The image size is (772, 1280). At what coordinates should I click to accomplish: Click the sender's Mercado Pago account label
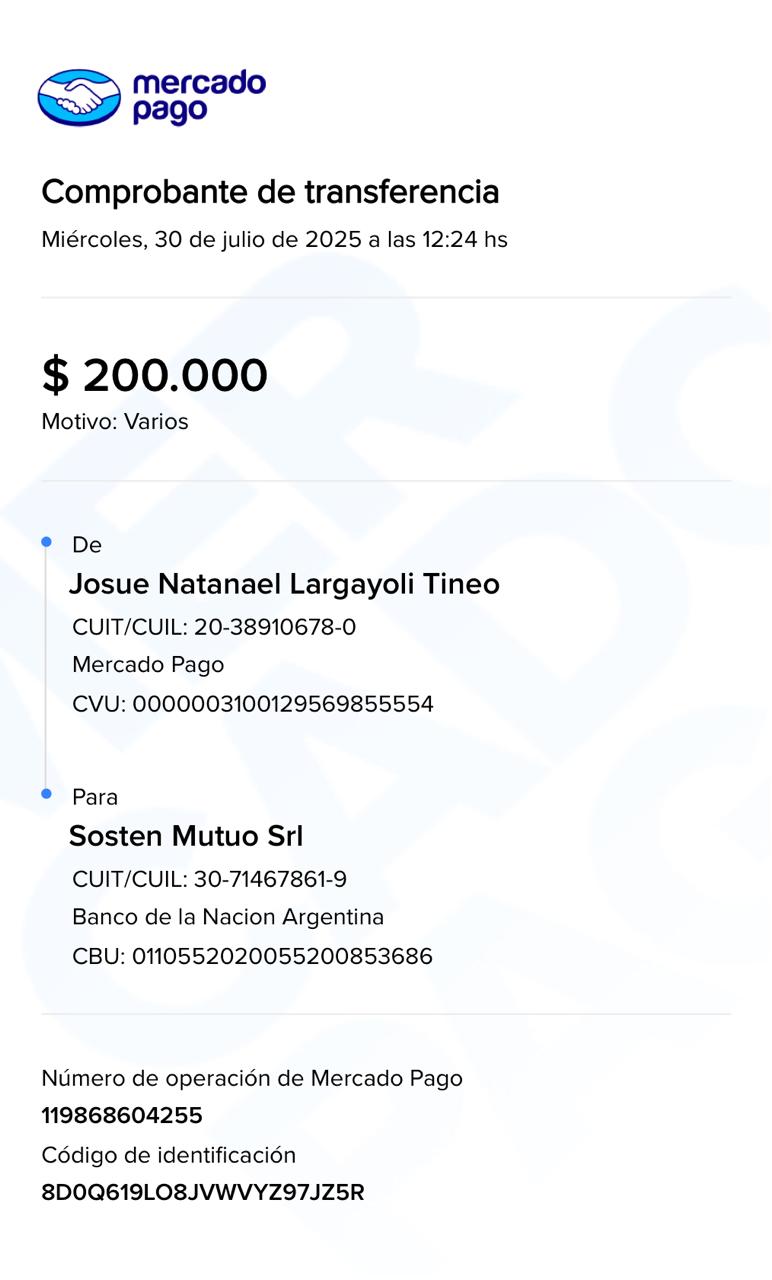(148, 665)
